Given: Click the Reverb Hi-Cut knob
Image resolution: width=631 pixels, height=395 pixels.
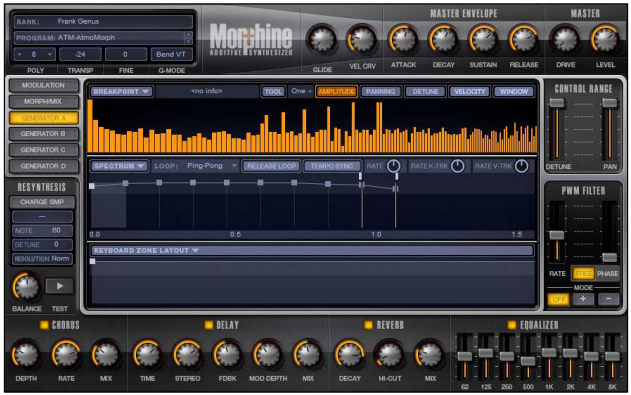Looking at the screenshot, I should coord(390,355).
